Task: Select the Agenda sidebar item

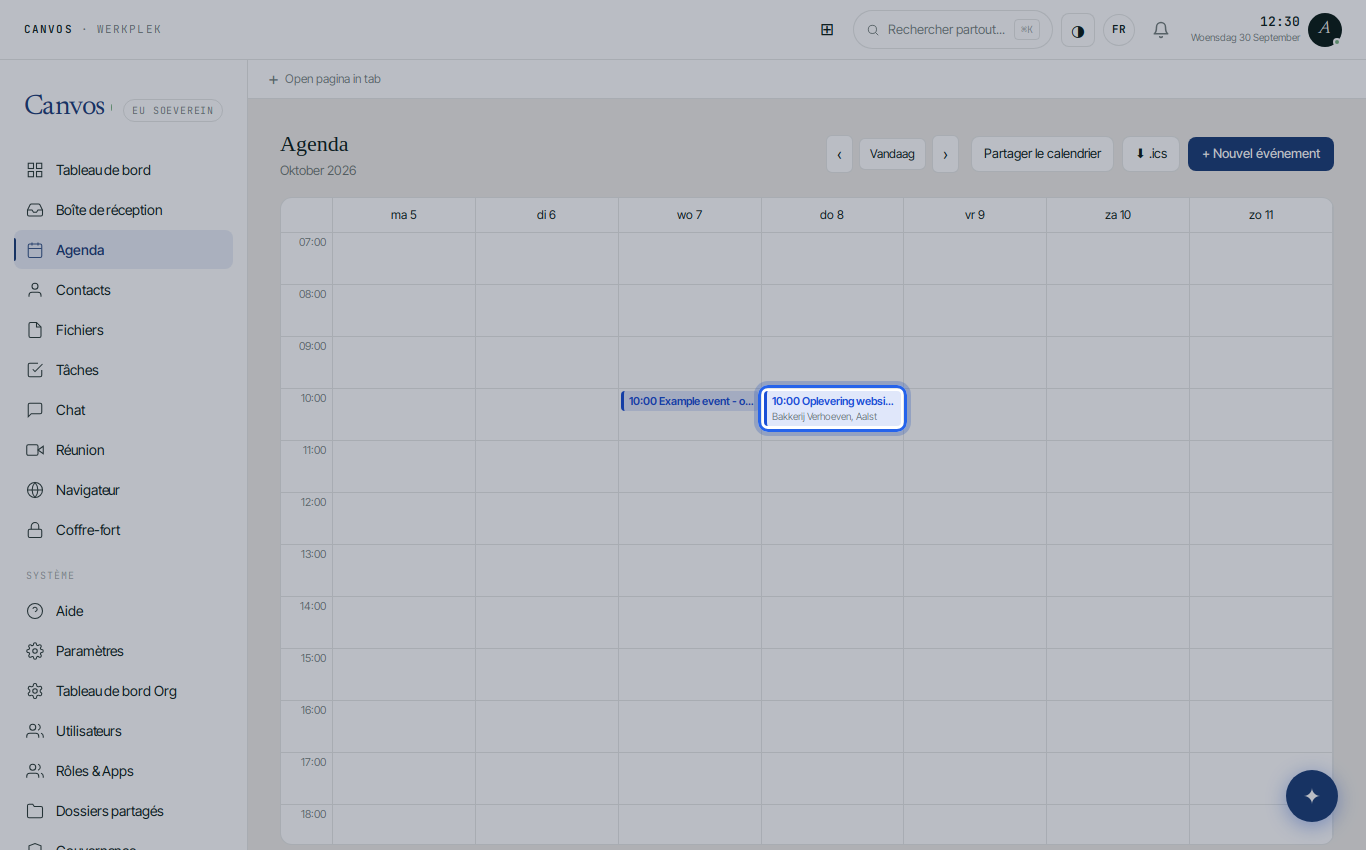Action: click(124, 250)
